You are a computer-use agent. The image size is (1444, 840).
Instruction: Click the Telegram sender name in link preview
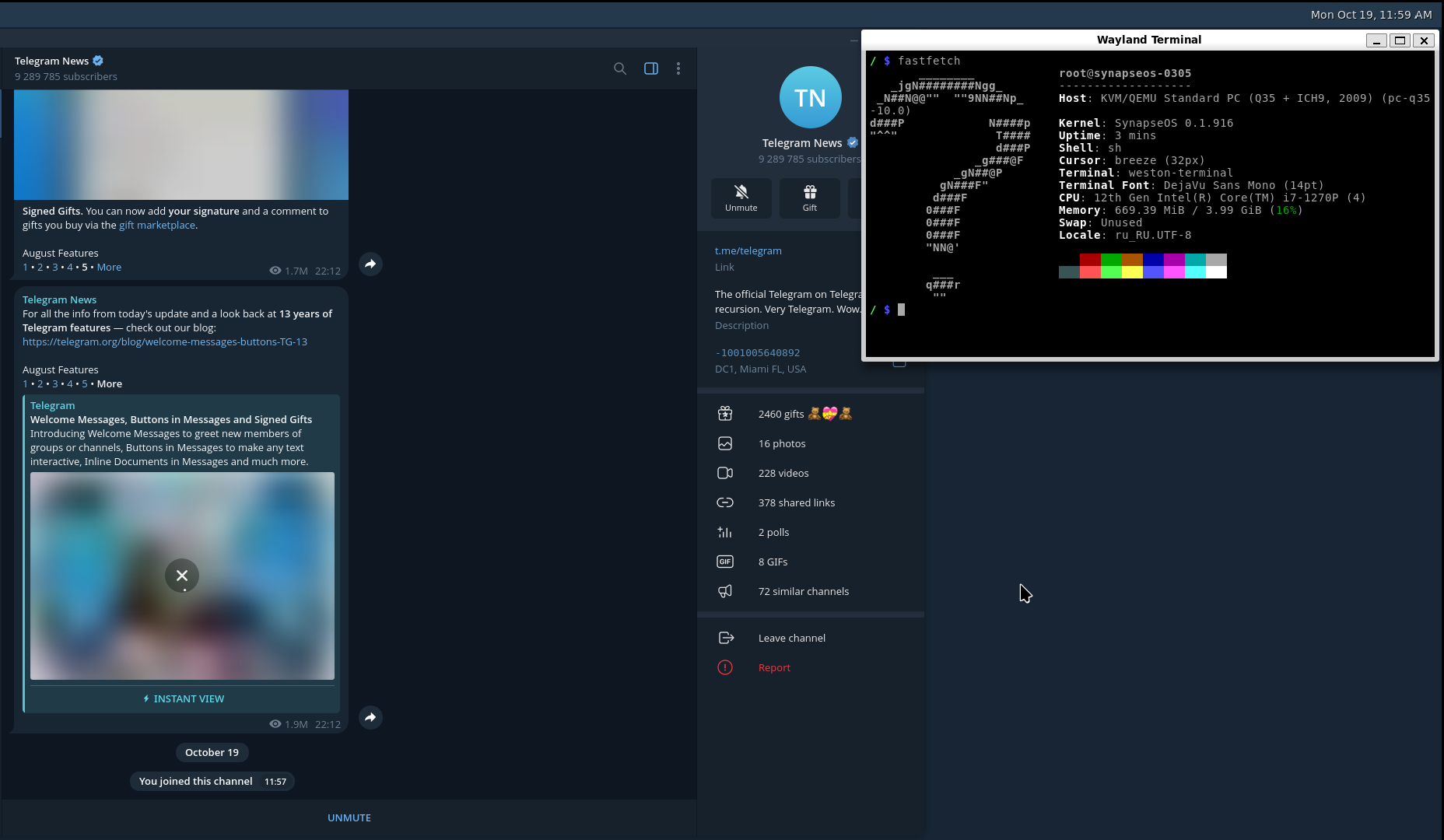pos(53,405)
